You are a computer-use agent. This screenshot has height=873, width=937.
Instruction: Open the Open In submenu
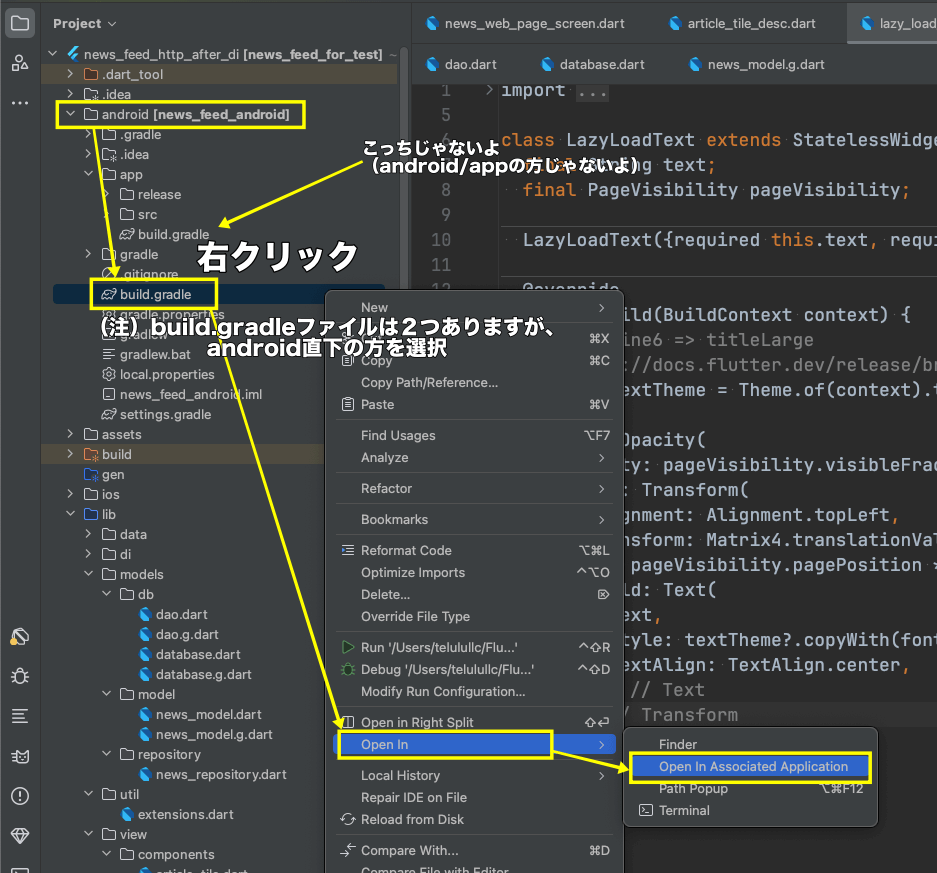[474, 745]
